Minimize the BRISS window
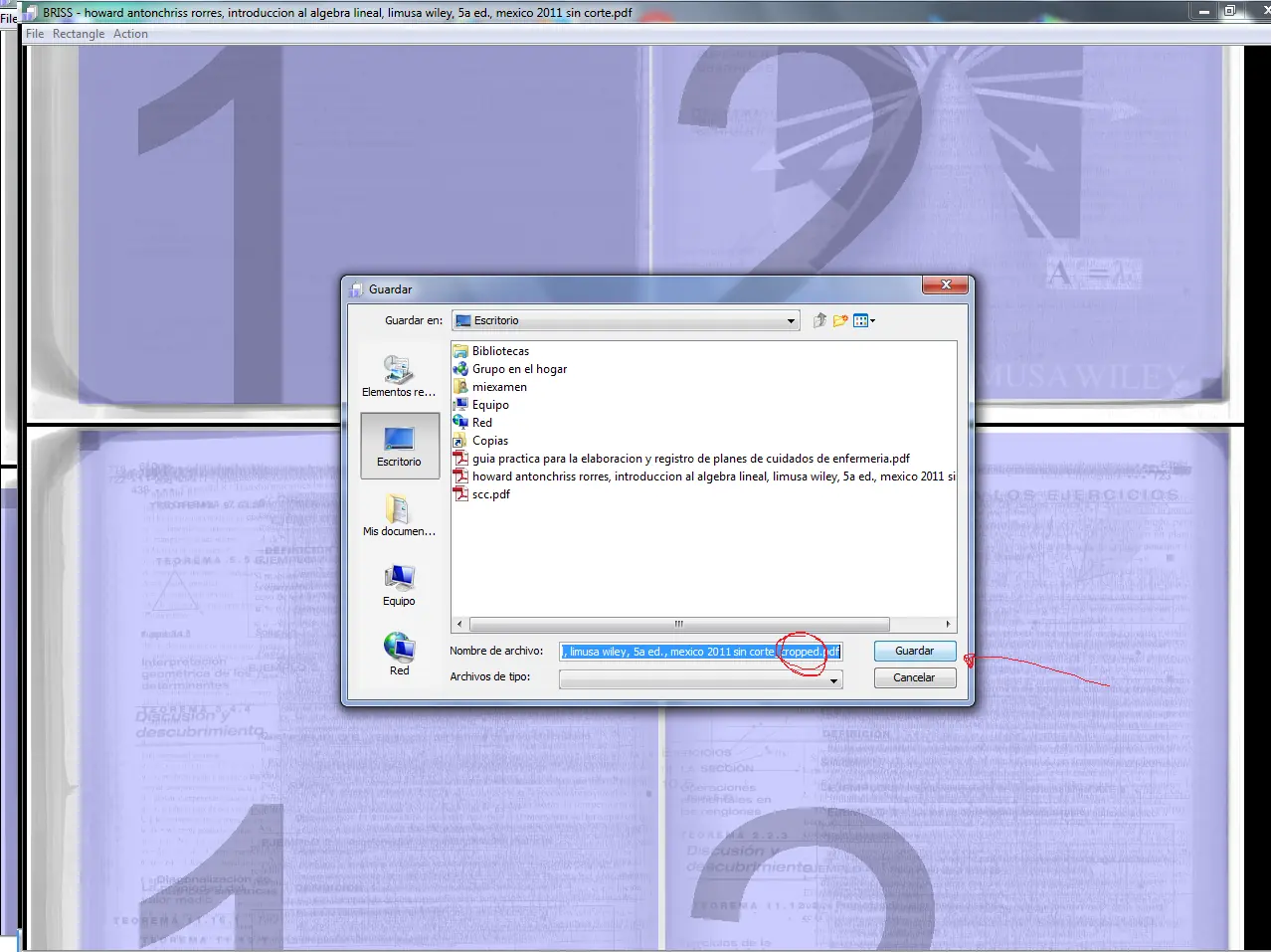The height and width of the screenshot is (952, 1271). (x=1204, y=11)
